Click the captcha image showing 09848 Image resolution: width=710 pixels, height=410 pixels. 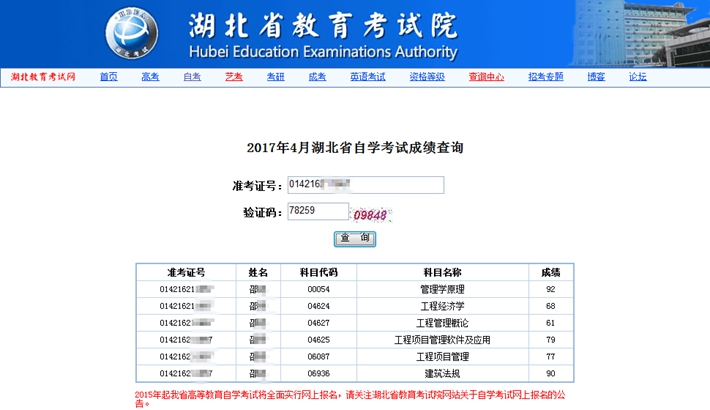coord(372,214)
